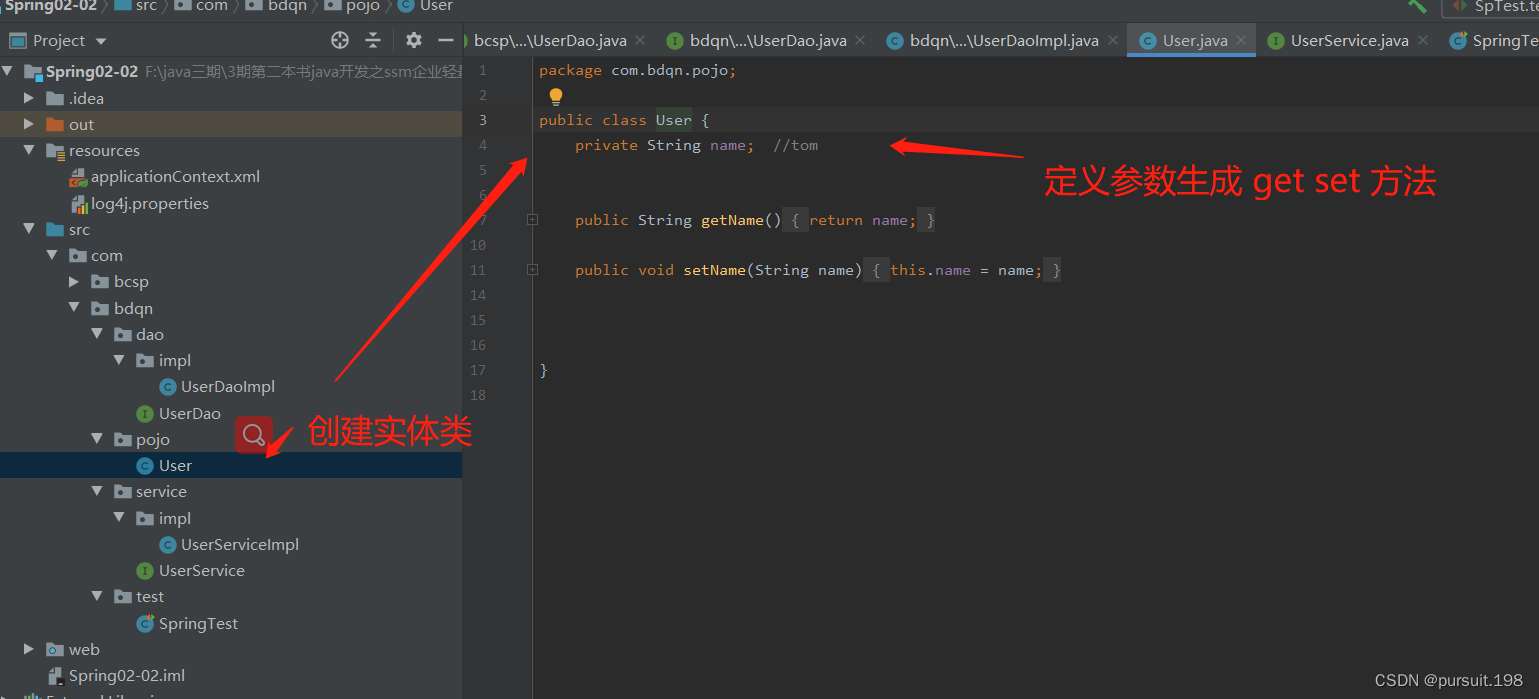Click the applicationContext.xml file icon
Screen dimensions: 1539x699
(x=78, y=177)
